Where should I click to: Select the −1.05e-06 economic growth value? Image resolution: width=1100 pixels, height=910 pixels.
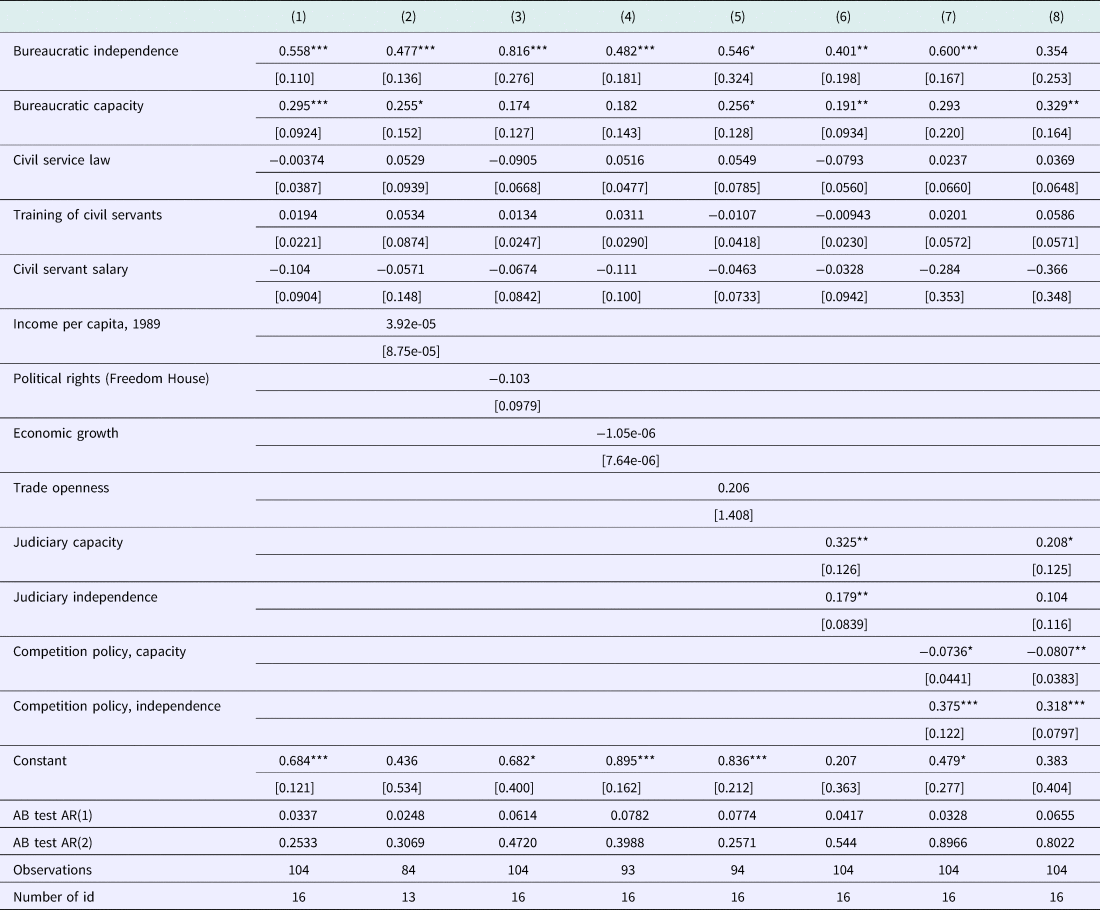point(626,433)
